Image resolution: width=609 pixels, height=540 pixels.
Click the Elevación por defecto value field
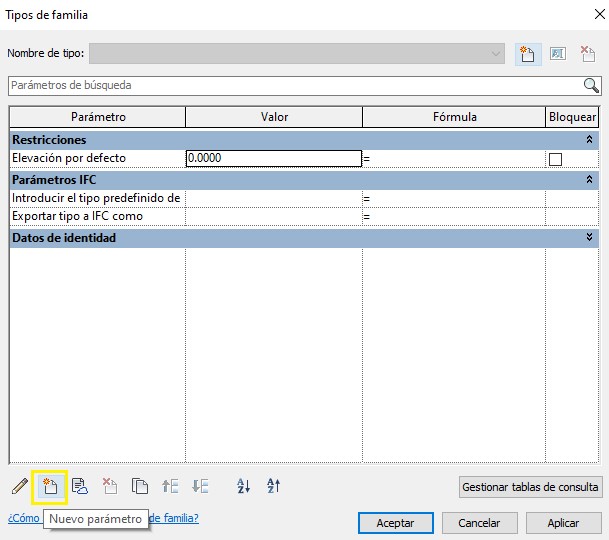pyautogui.click(x=273, y=158)
